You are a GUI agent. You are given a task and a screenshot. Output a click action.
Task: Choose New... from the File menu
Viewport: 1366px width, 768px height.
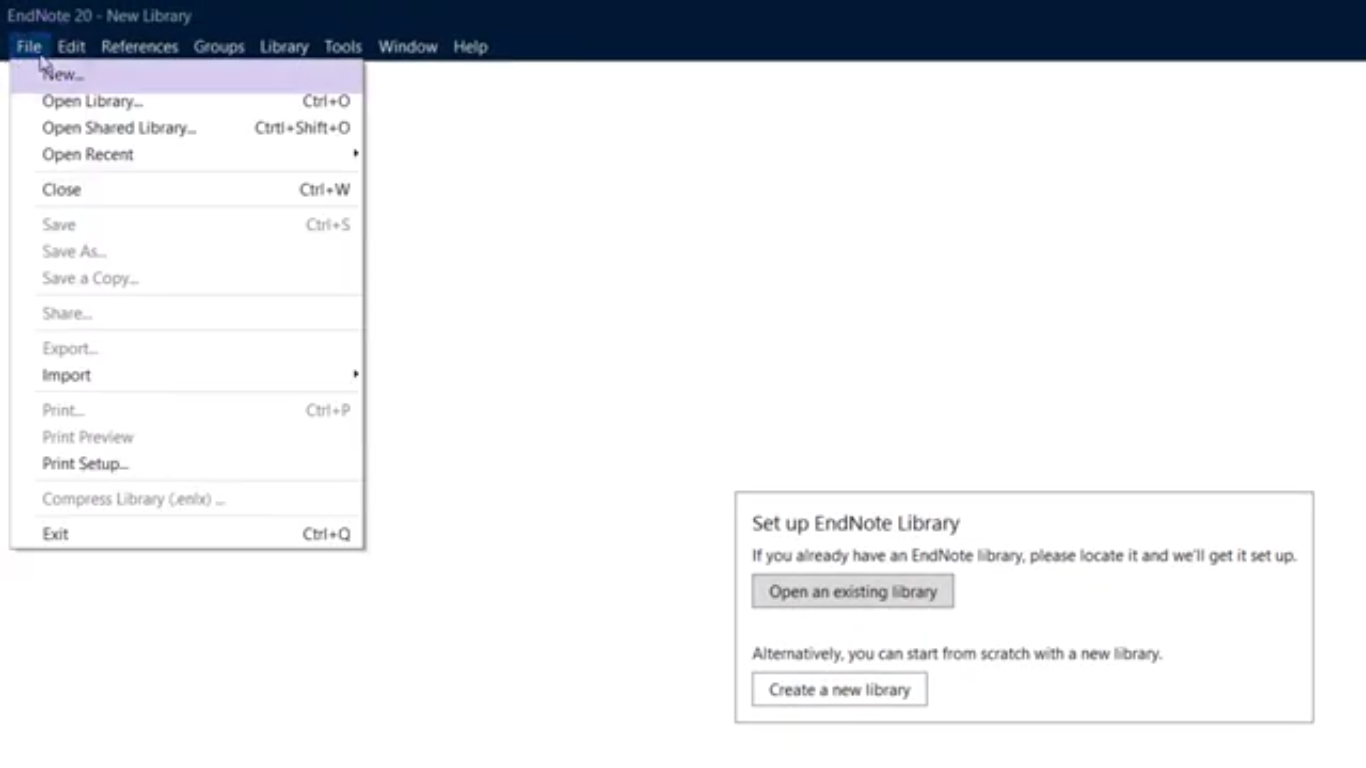tap(187, 75)
